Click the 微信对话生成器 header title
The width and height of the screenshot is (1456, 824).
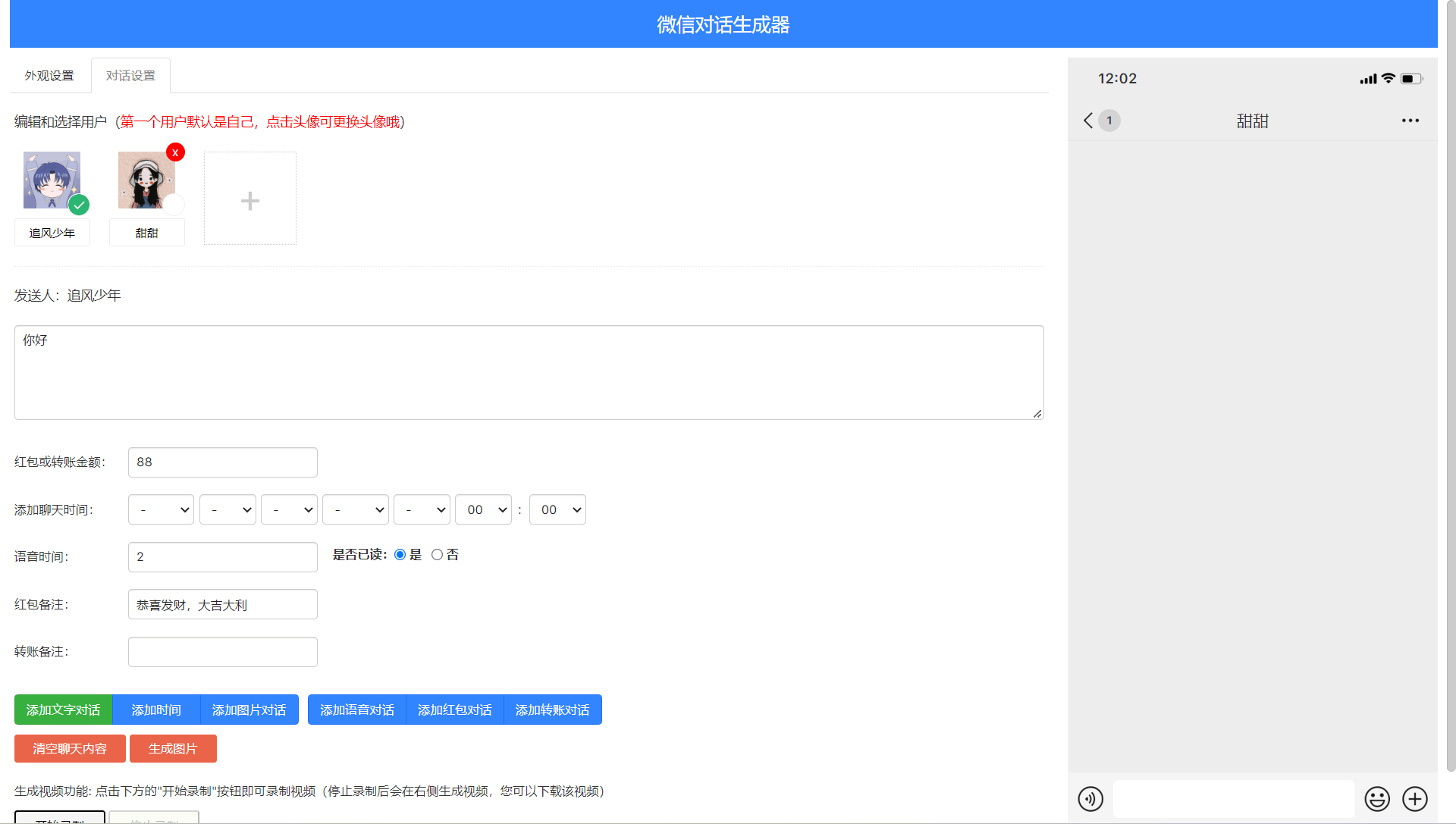[x=723, y=24]
